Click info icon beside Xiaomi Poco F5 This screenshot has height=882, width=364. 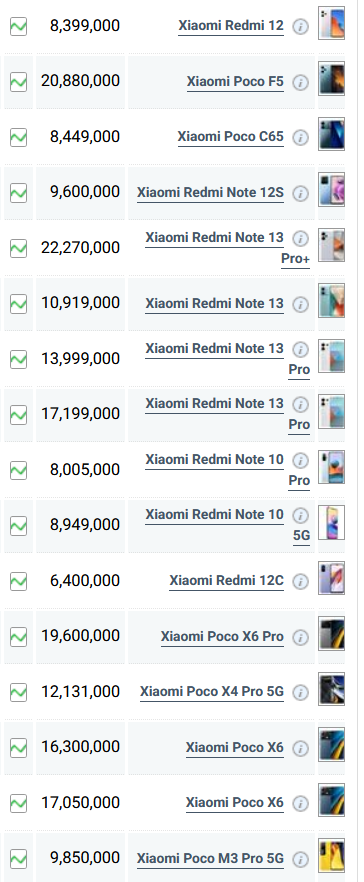tap(301, 82)
